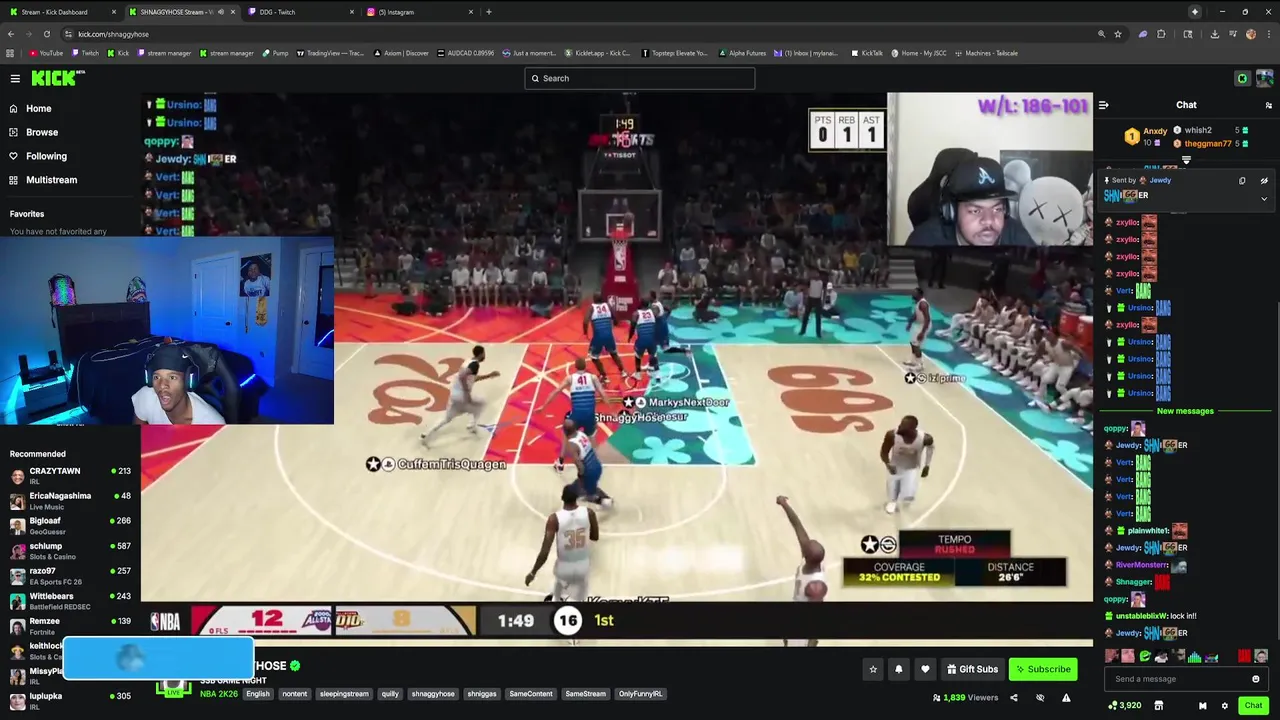This screenshot has width=1280, height=720.
Task: Open the chat moderator icon
Action: (x=1202, y=706)
